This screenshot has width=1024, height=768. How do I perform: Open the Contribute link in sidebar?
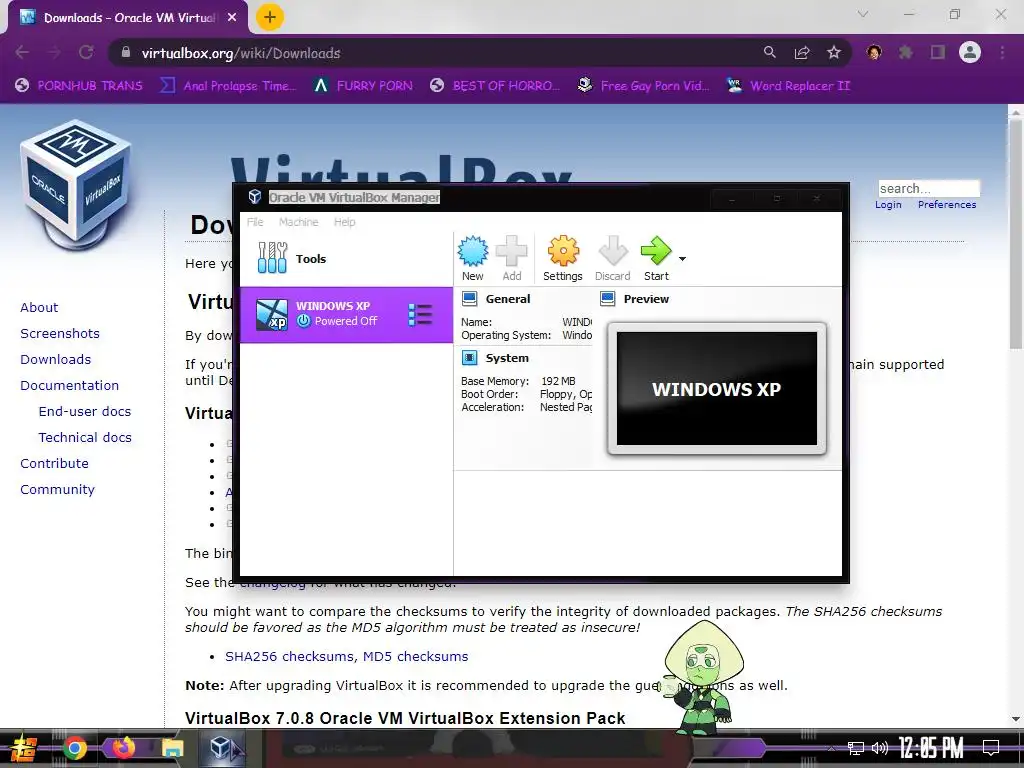[x=54, y=464]
